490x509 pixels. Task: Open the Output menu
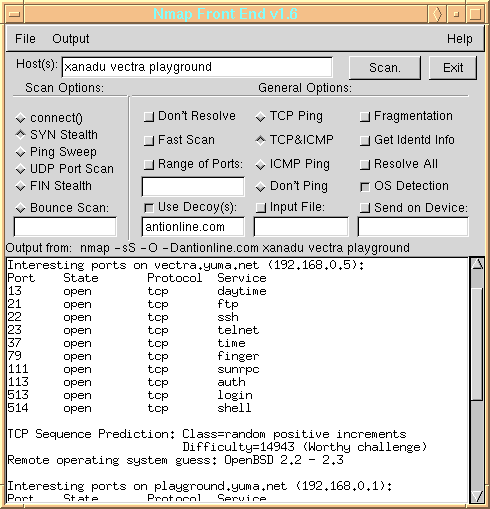click(x=71, y=39)
